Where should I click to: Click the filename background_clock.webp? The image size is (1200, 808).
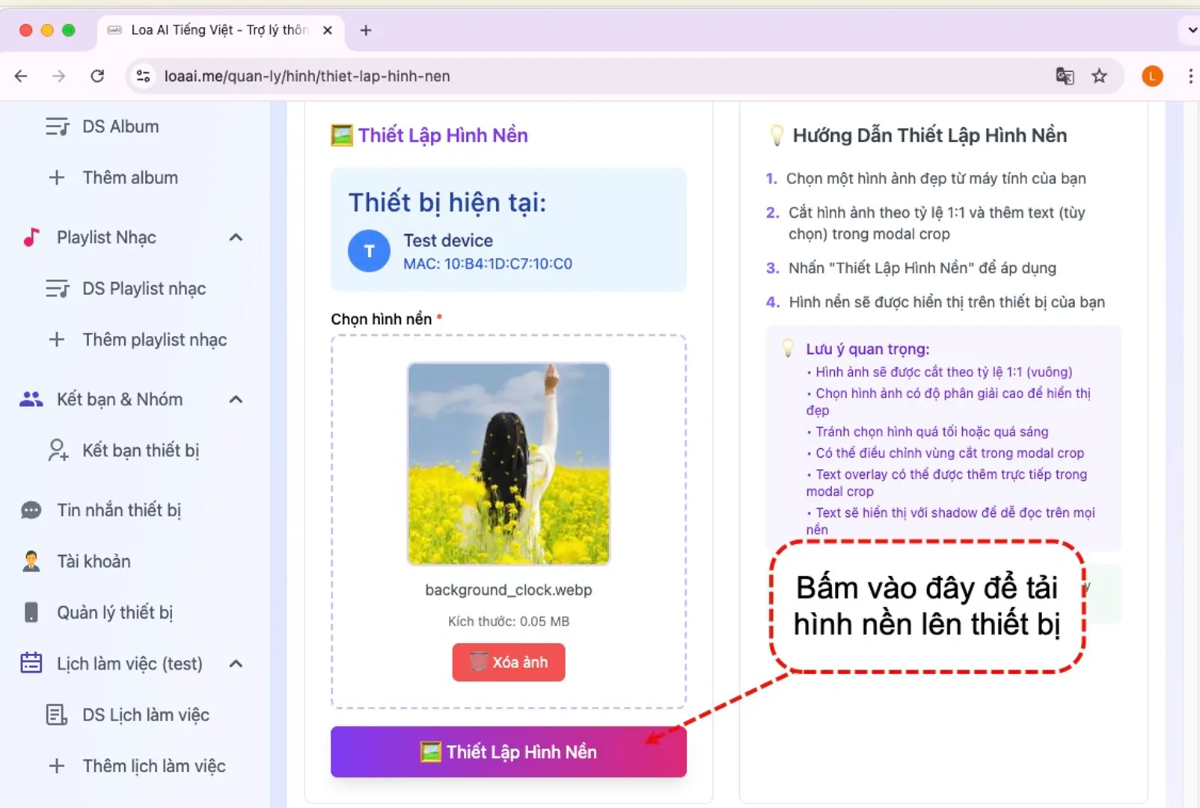pos(508,590)
